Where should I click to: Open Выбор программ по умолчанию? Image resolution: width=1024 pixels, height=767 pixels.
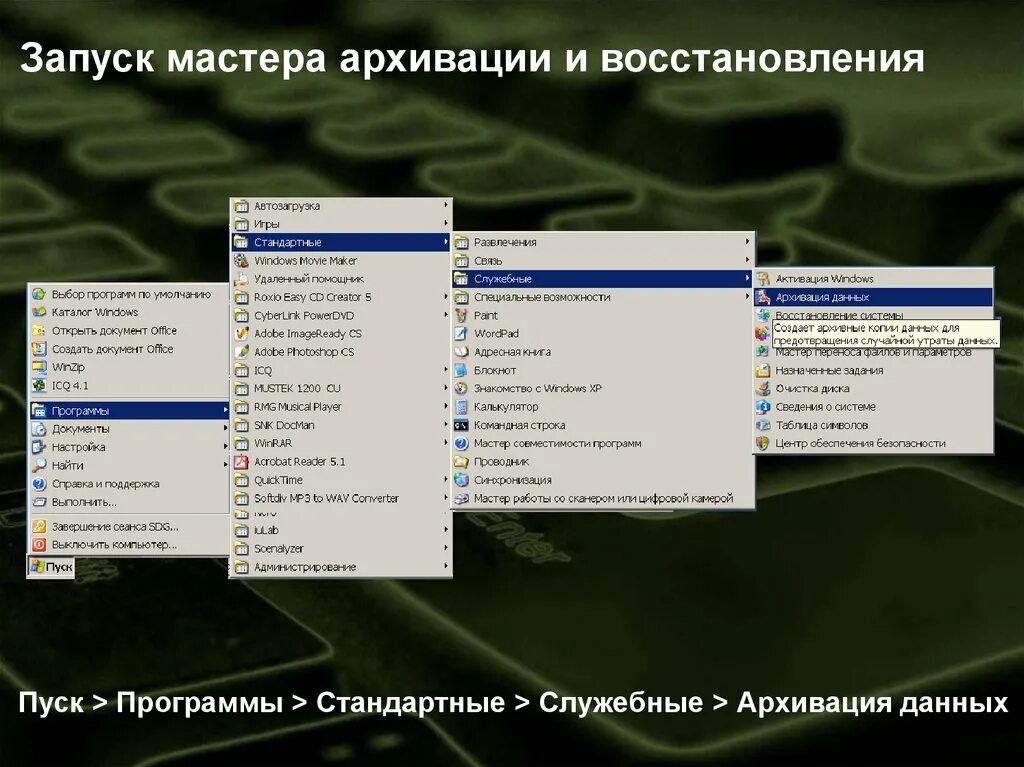[129, 295]
